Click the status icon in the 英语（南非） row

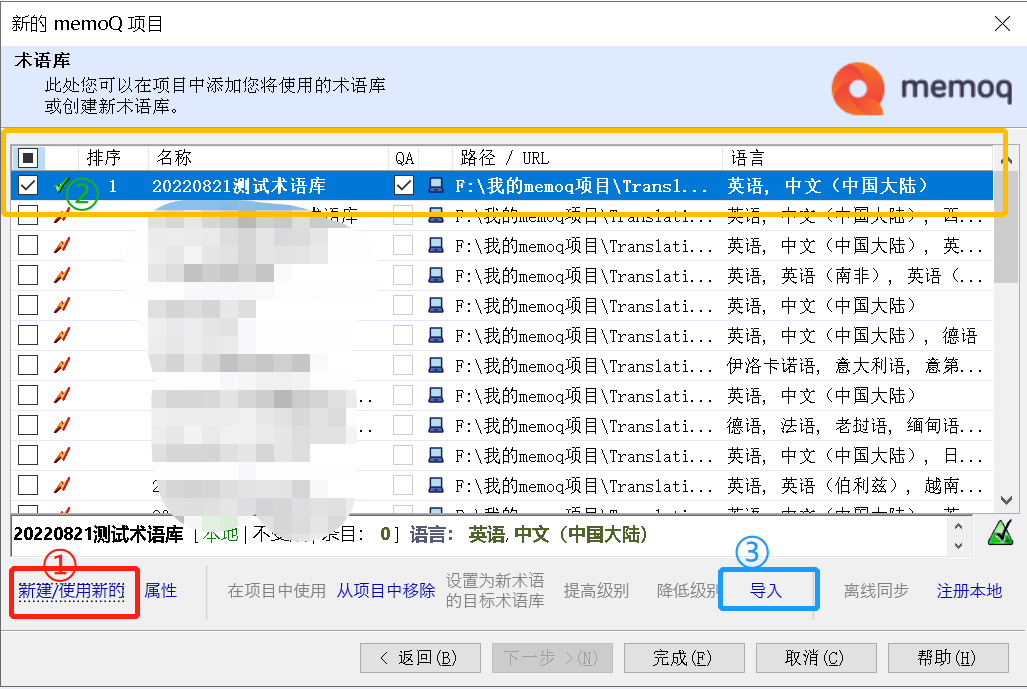click(62, 276)
